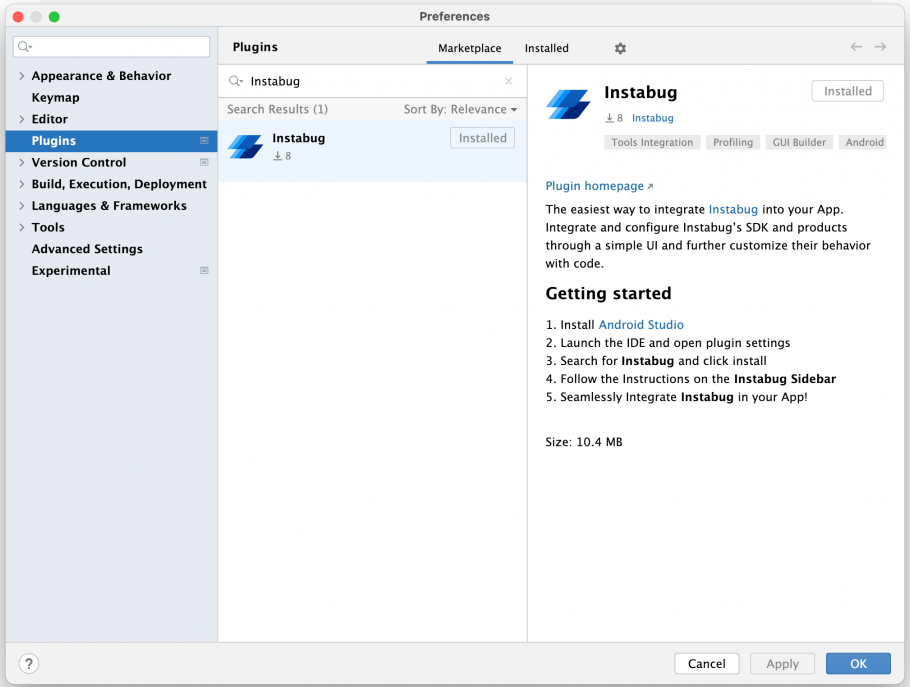Click the download count icon in details
Viewport: 910px width, 687px height.
(609, 118)
